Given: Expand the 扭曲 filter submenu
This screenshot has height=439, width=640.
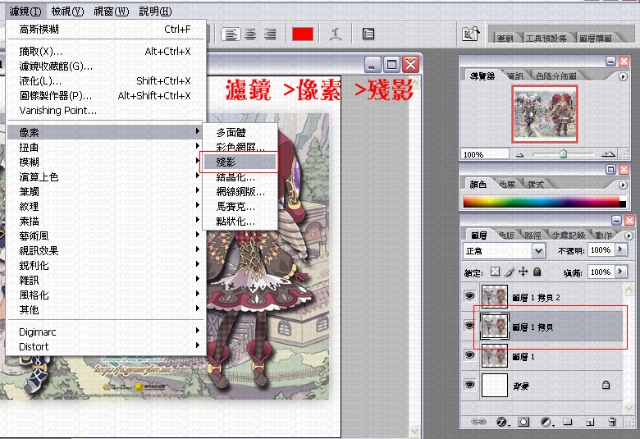Looking at the screenshot, I should (x=106, y=147).
